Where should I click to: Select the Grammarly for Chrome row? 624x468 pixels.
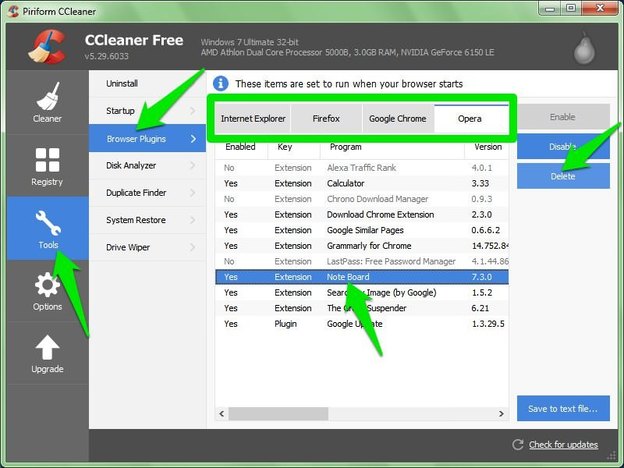point(364,245)
